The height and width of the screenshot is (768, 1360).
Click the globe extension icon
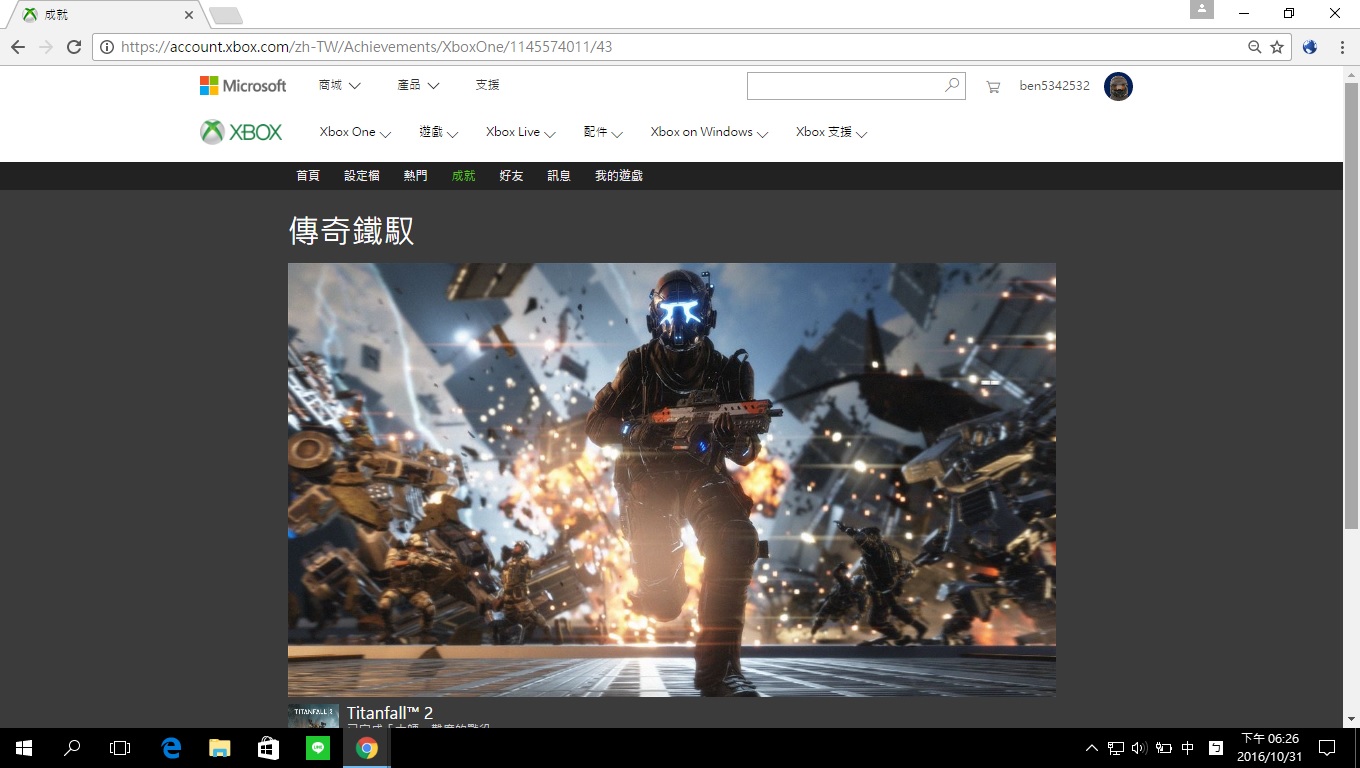click(x=1310, y=47)
